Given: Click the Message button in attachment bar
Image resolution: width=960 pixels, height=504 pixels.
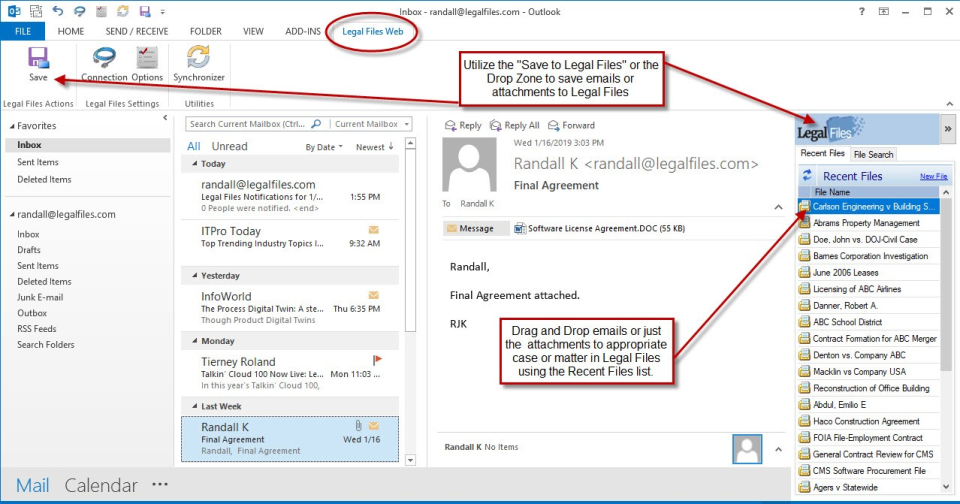Looking at the screenshot, I should 476,228.
